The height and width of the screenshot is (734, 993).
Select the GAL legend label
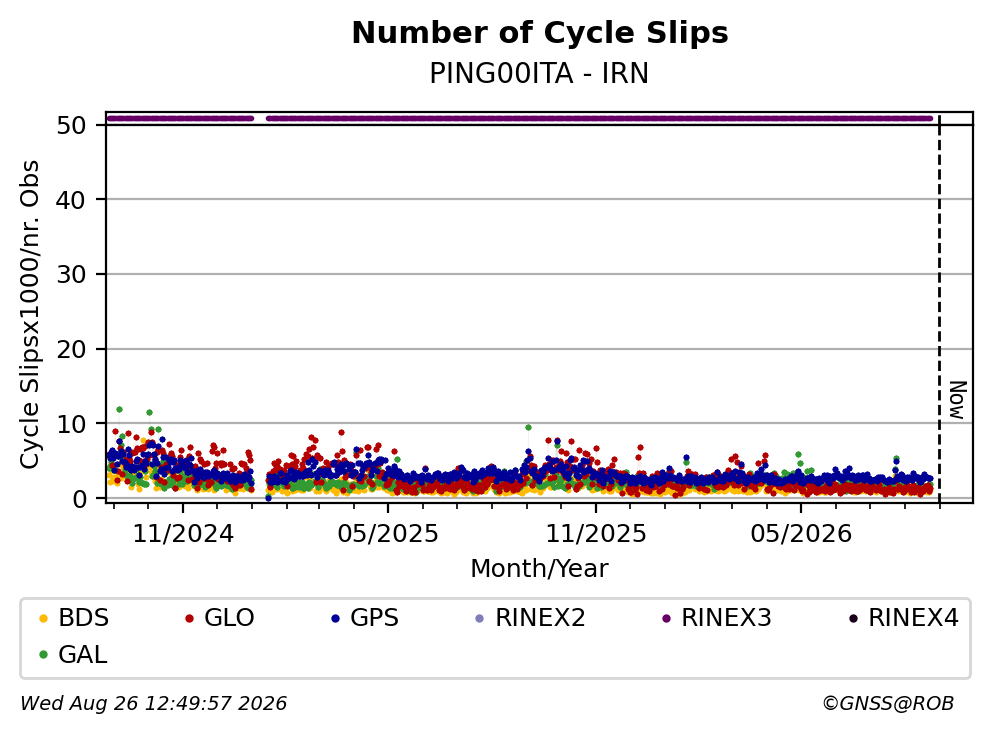point(83,654)
